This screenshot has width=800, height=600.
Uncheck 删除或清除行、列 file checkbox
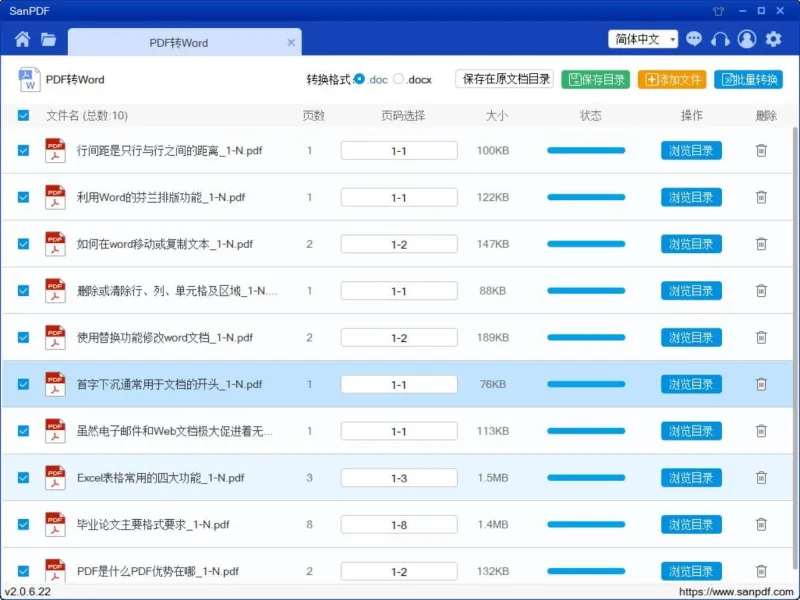pyautogui.click(x=23, y=291)
